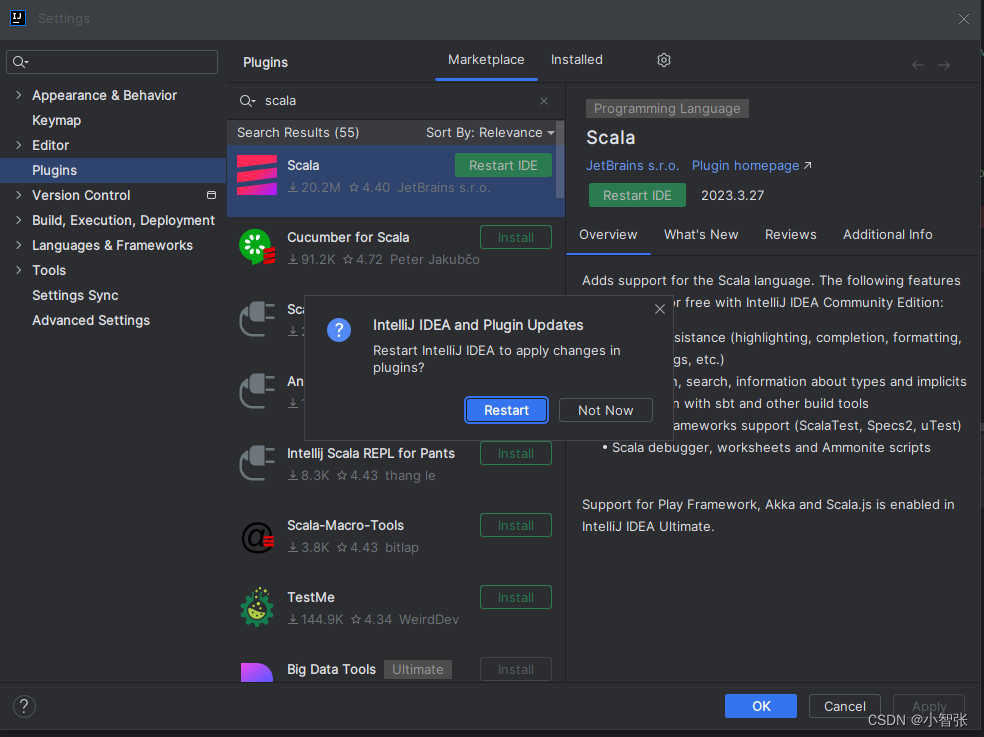Close the Plugin Updates dialog
The image size is (984, 737).
[x=660, y=309]
